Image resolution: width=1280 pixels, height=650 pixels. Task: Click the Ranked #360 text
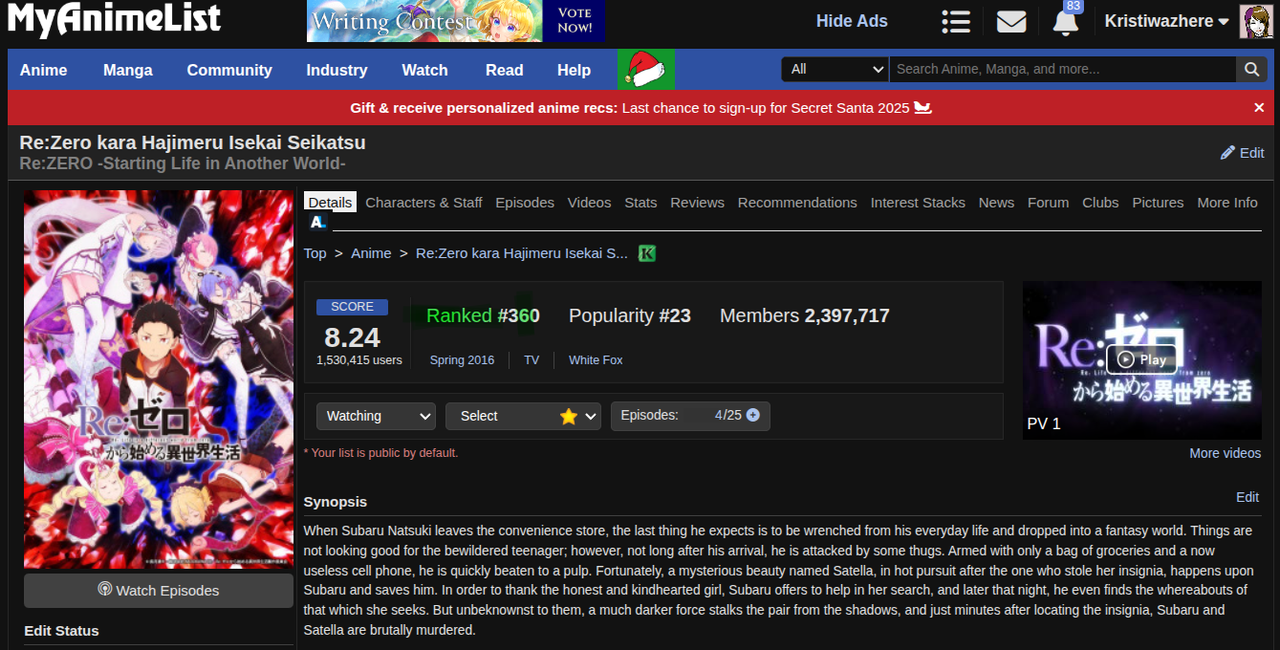[x=483, y=316]
